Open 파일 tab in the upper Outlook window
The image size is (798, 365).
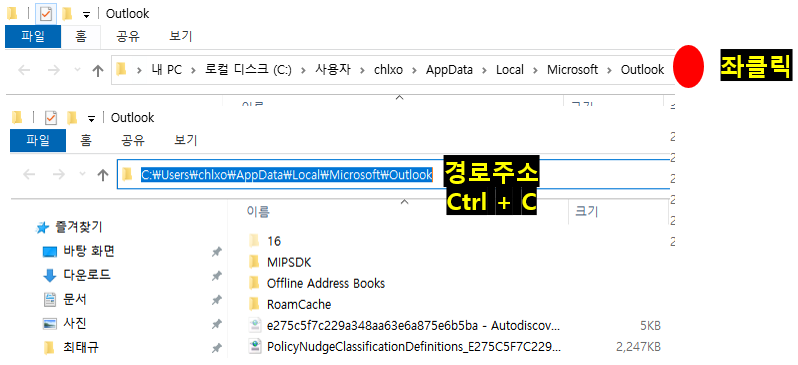[x=33, y=37]
